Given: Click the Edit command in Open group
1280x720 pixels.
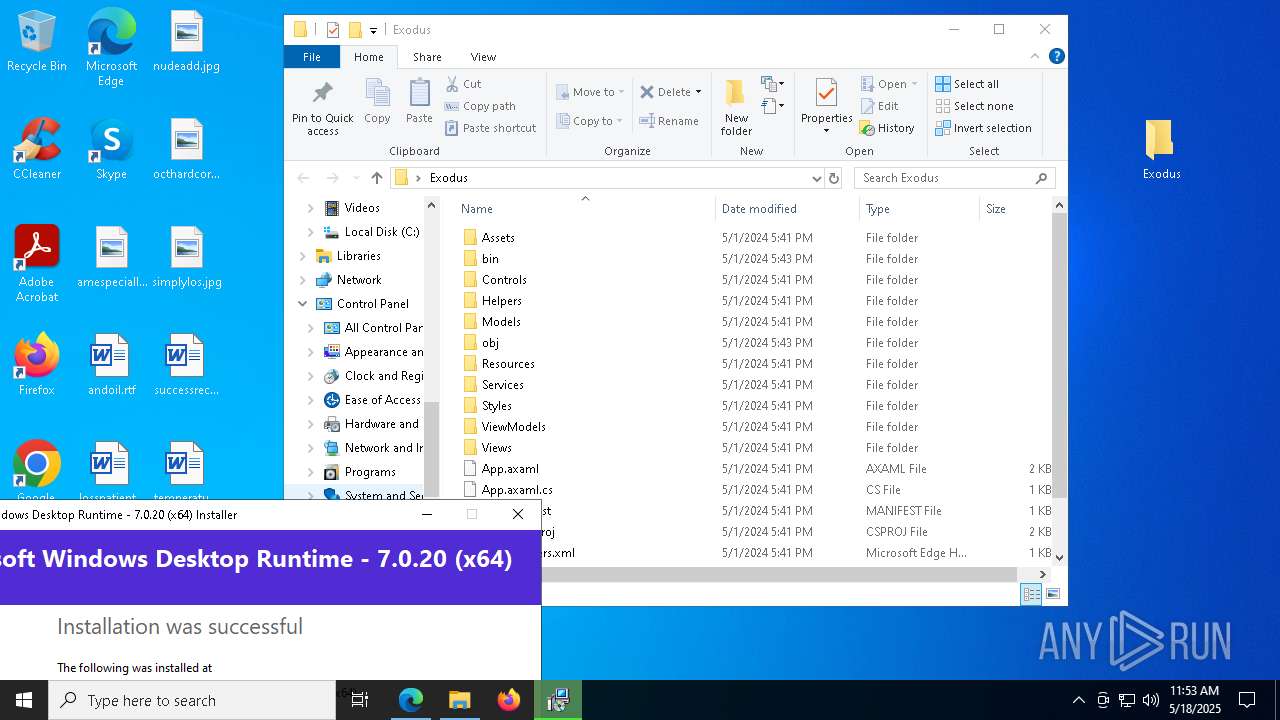Looking at the screenshot, I should [x=880, y=106].
